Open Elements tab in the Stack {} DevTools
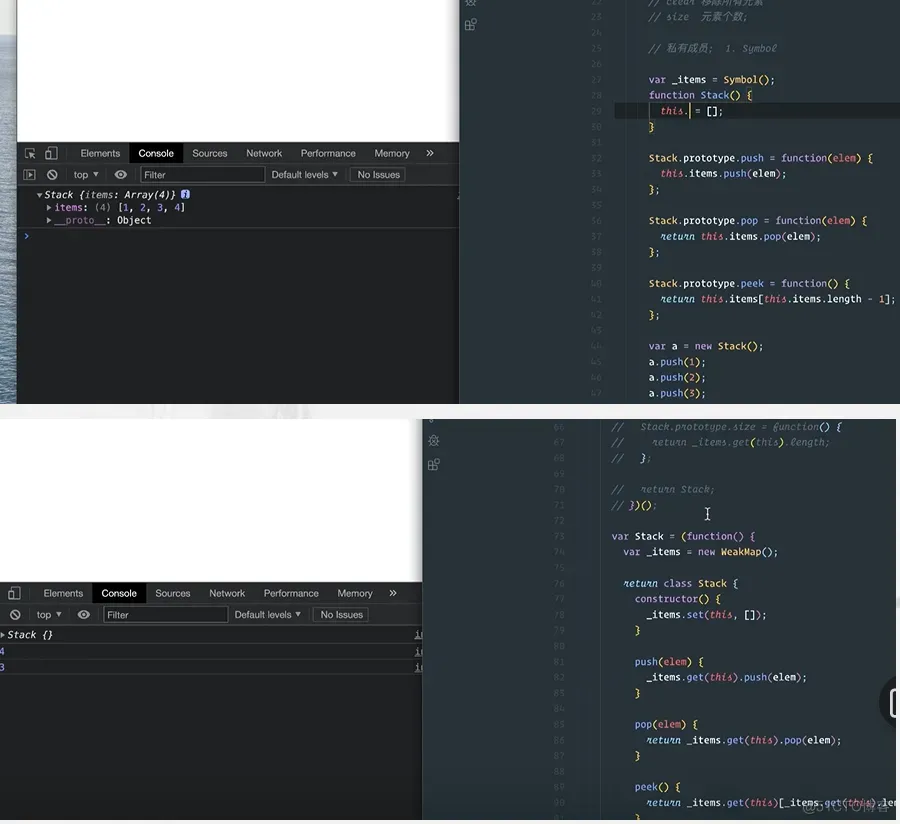The image size is (900, 824). (63, 593)
